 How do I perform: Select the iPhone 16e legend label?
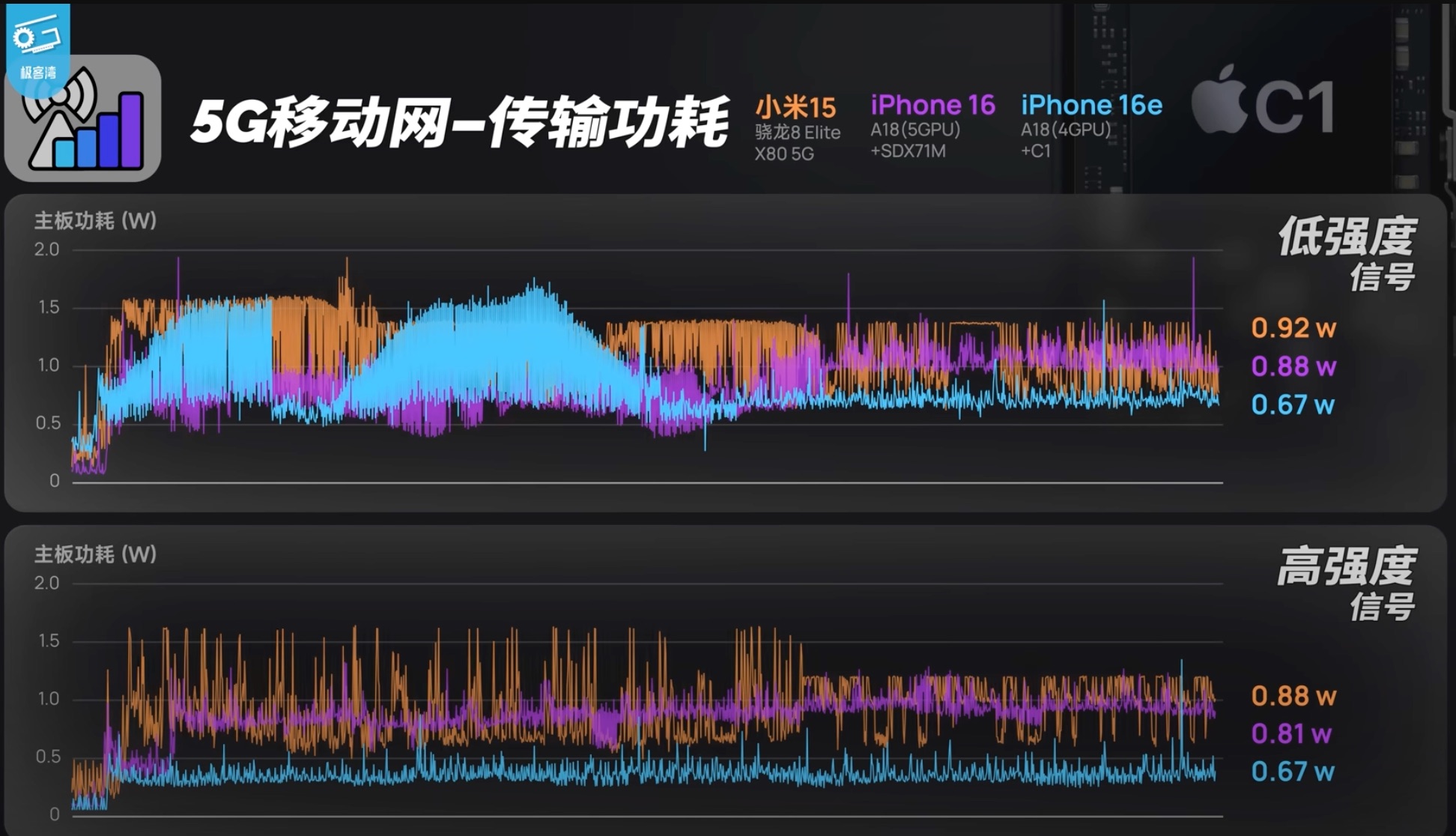[1091, 105]
